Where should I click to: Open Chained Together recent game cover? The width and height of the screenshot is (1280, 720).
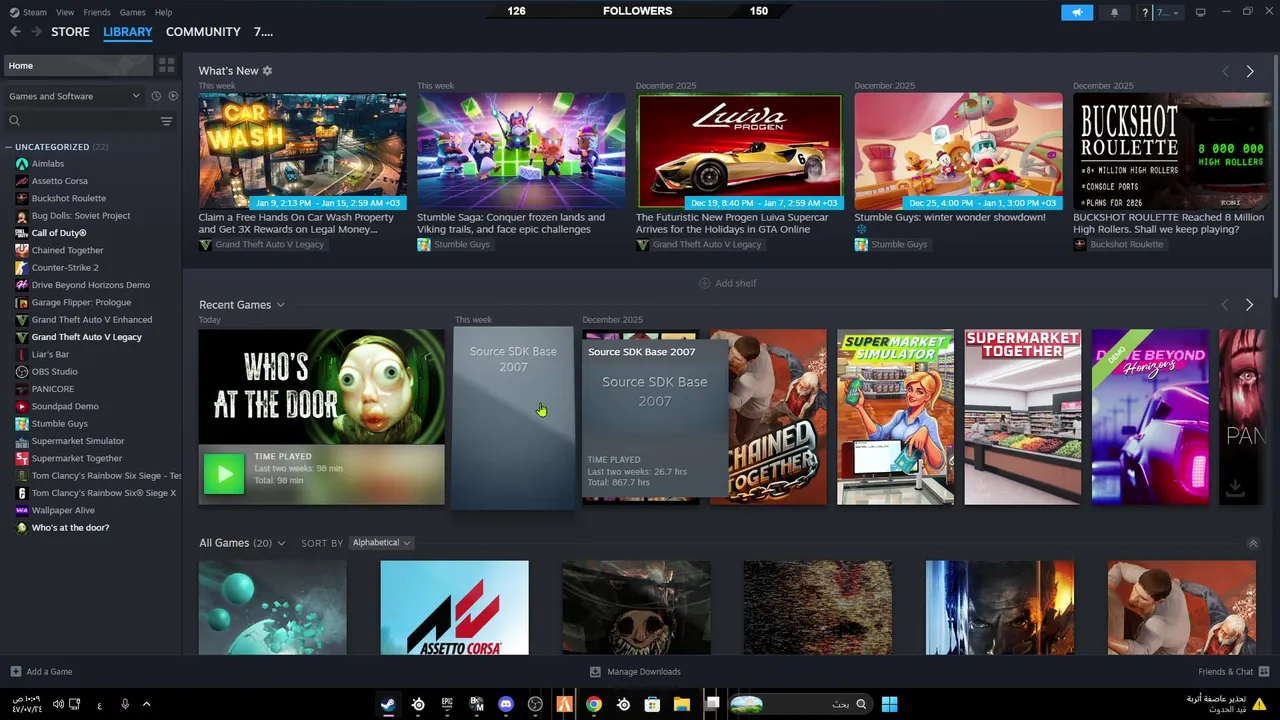(x=777, y=417)
